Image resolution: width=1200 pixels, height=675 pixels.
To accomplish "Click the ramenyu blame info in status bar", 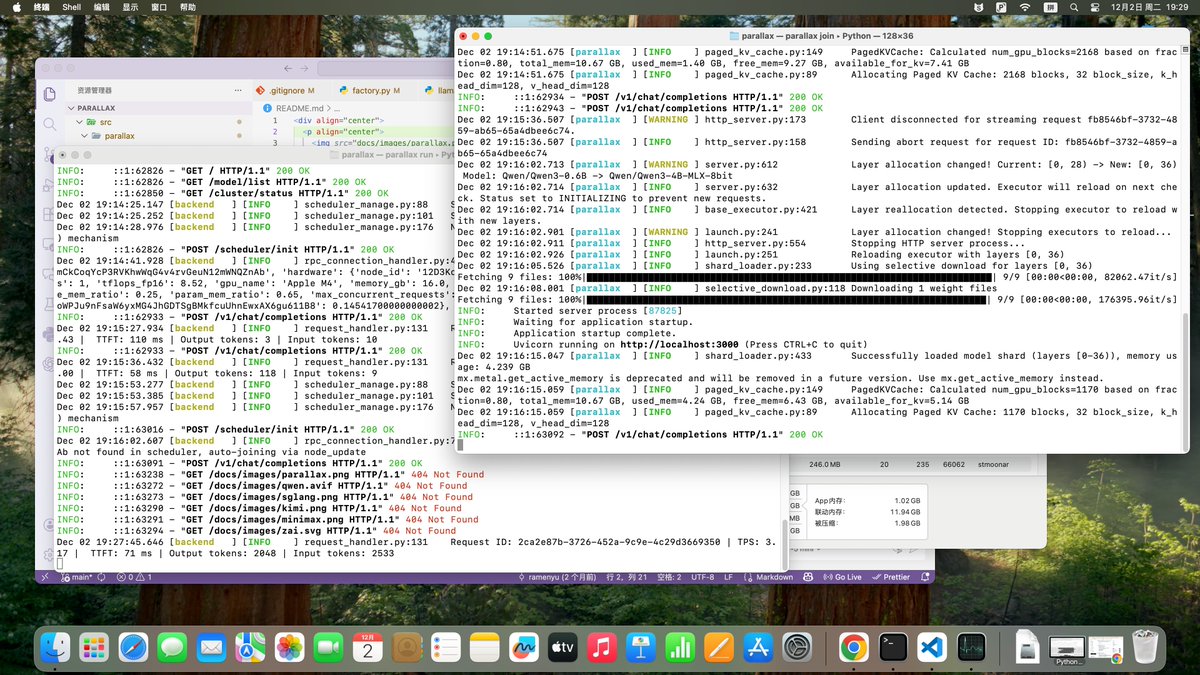I will (x=558, y=577).
